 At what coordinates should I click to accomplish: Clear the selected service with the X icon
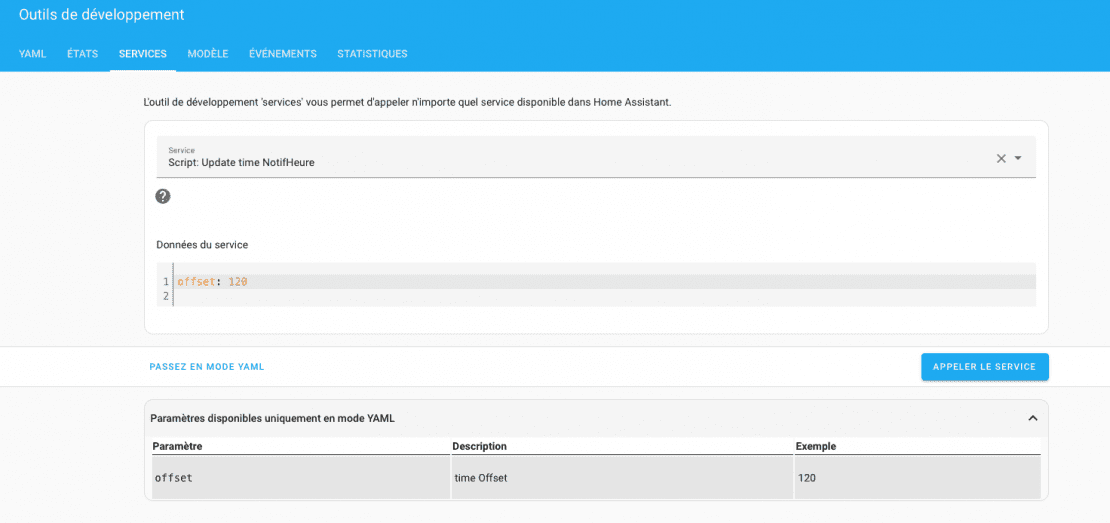1001,158
